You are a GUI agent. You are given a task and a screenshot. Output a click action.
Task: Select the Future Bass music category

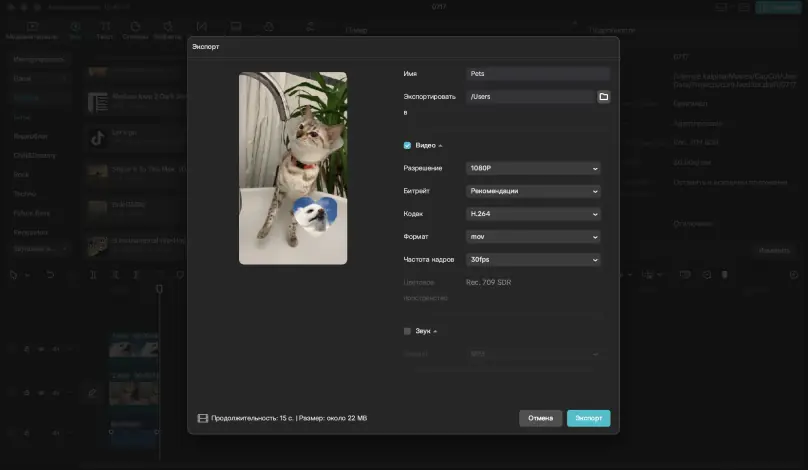click(x=31, y=213)
